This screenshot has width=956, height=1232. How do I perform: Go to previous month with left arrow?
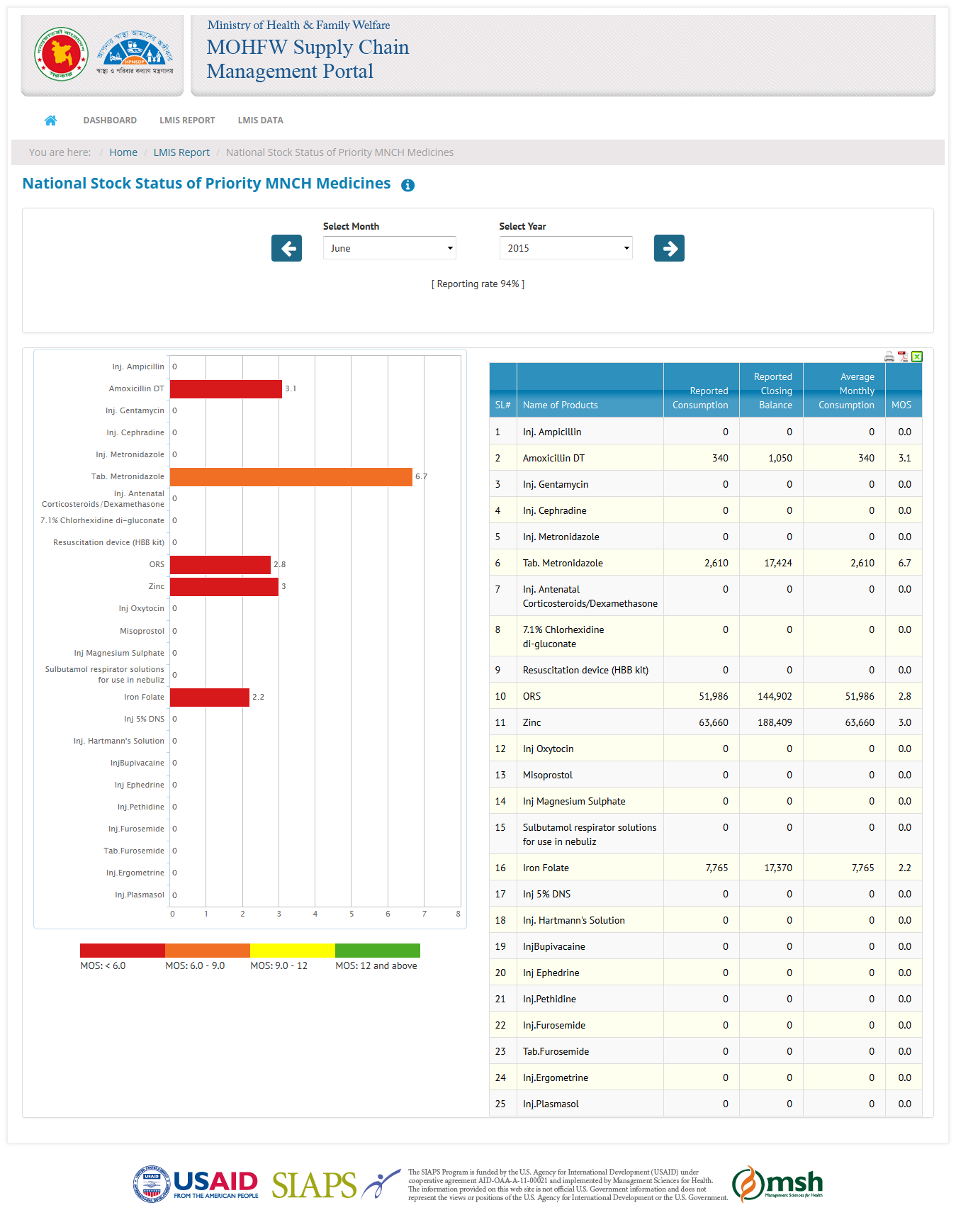(286, 248)
